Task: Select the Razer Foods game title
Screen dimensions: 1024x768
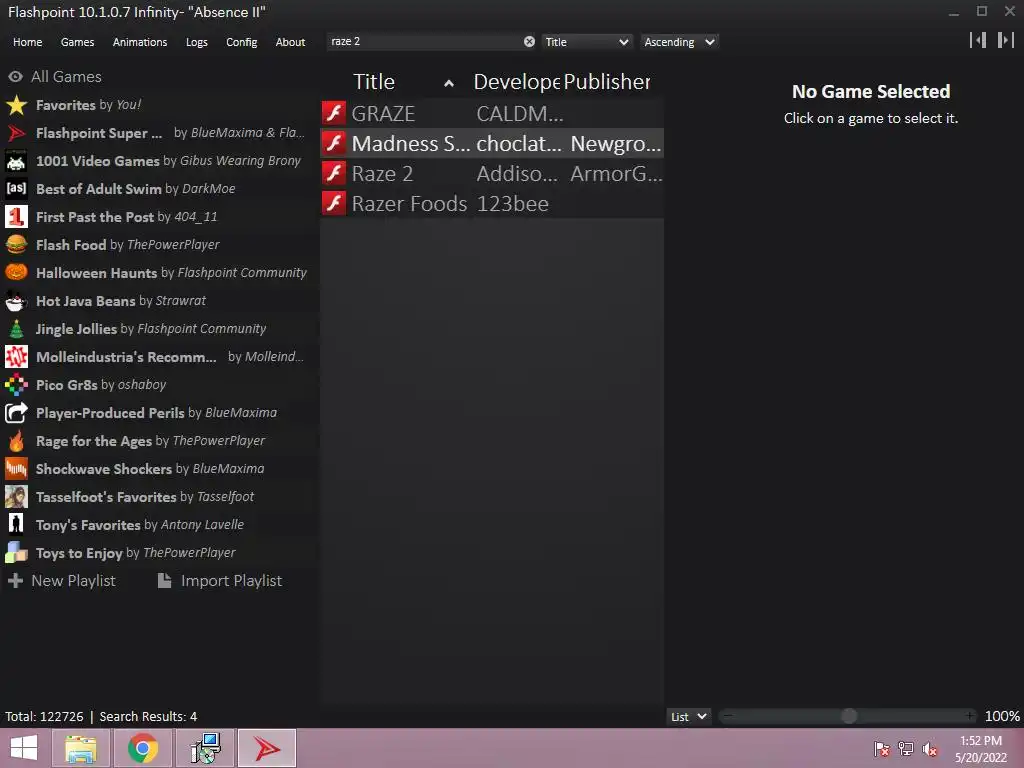Action: pos(409,204)
